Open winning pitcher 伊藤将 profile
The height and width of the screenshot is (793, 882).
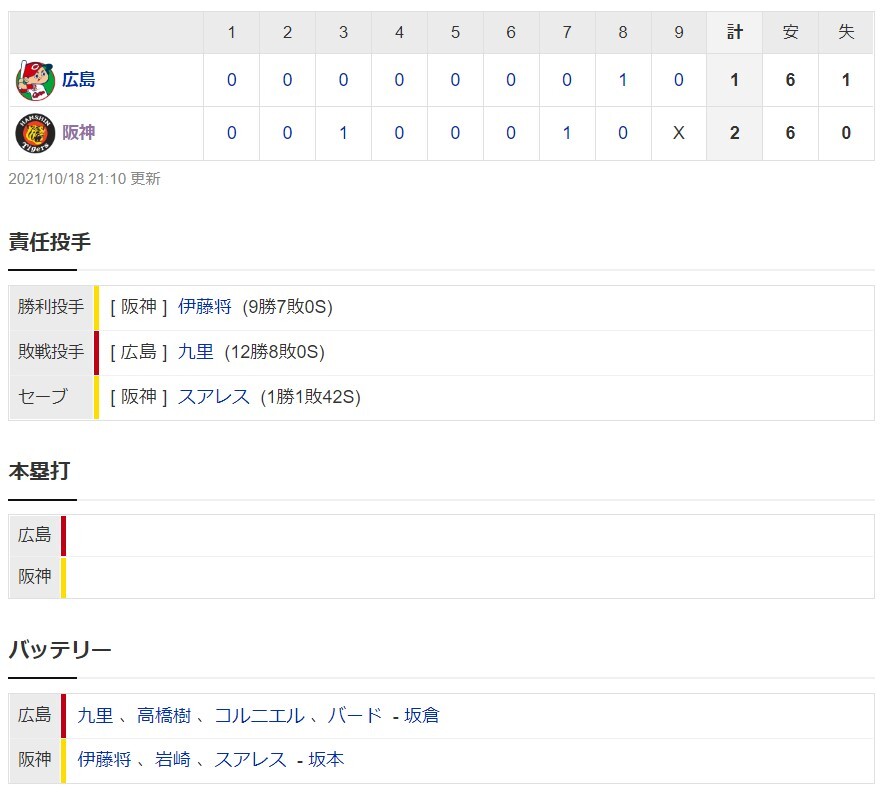pyautogui.click(x=205, y=307)
